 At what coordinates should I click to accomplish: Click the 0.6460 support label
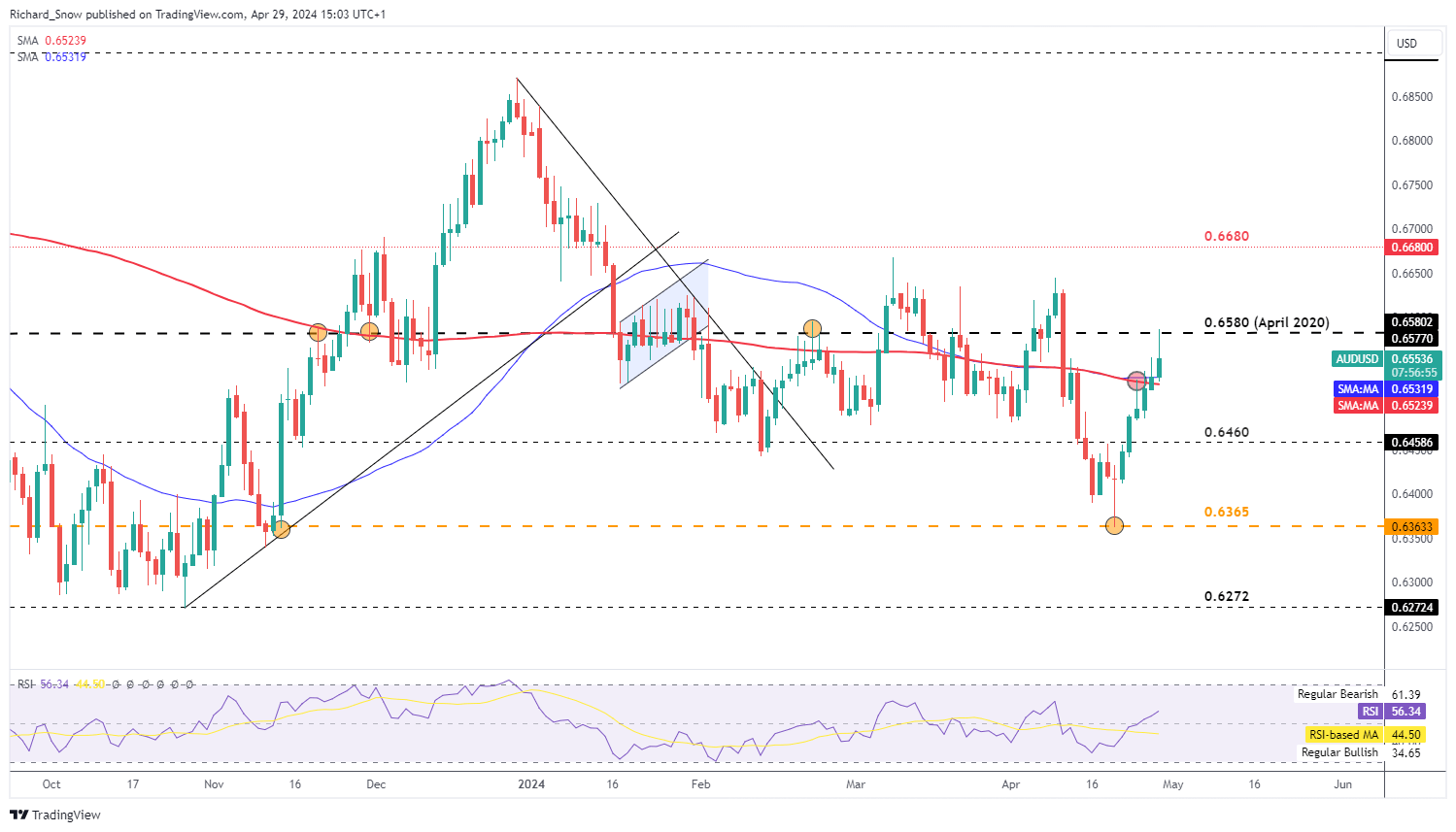[1227, 432]
